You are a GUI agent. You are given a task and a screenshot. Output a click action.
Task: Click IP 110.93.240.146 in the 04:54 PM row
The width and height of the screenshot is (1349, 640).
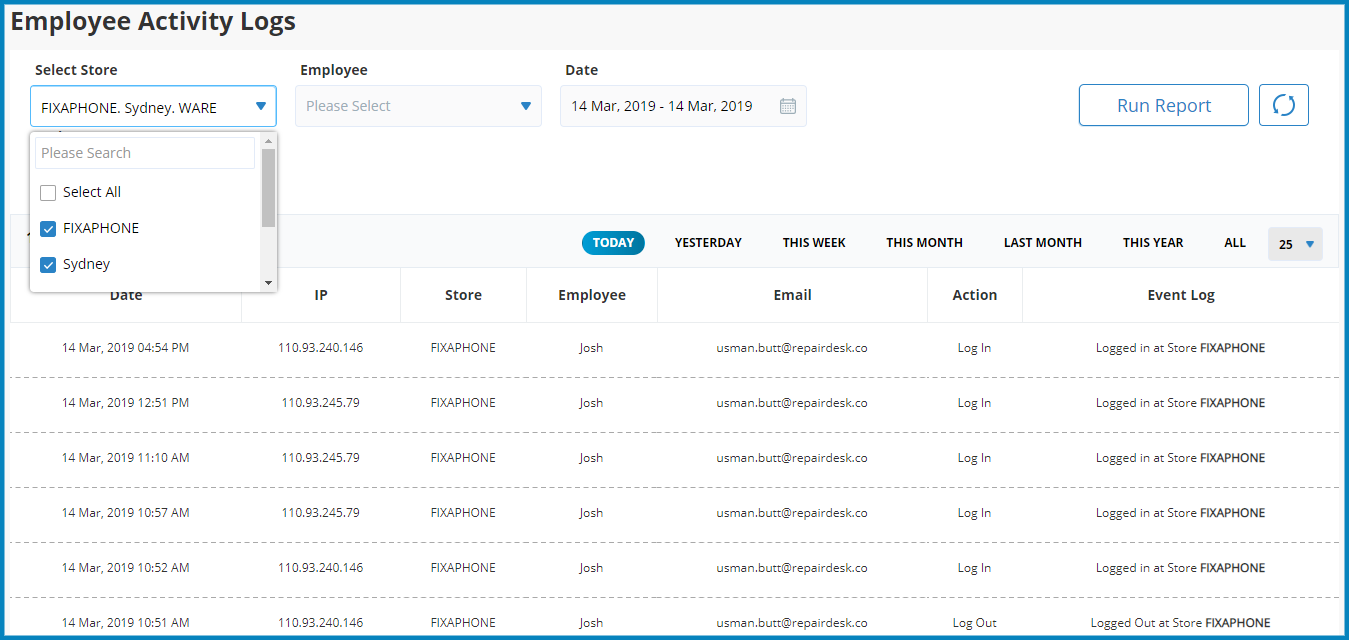point(321,348)
